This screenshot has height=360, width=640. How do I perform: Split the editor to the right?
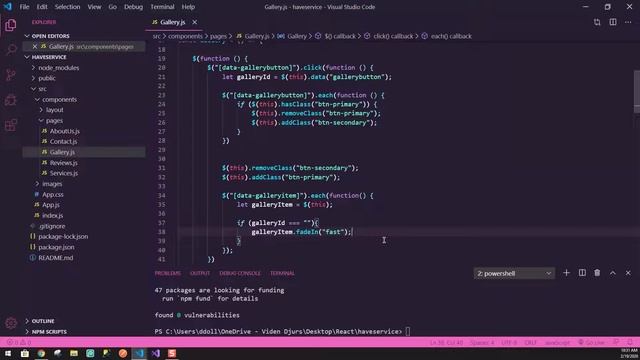point(613,22)
